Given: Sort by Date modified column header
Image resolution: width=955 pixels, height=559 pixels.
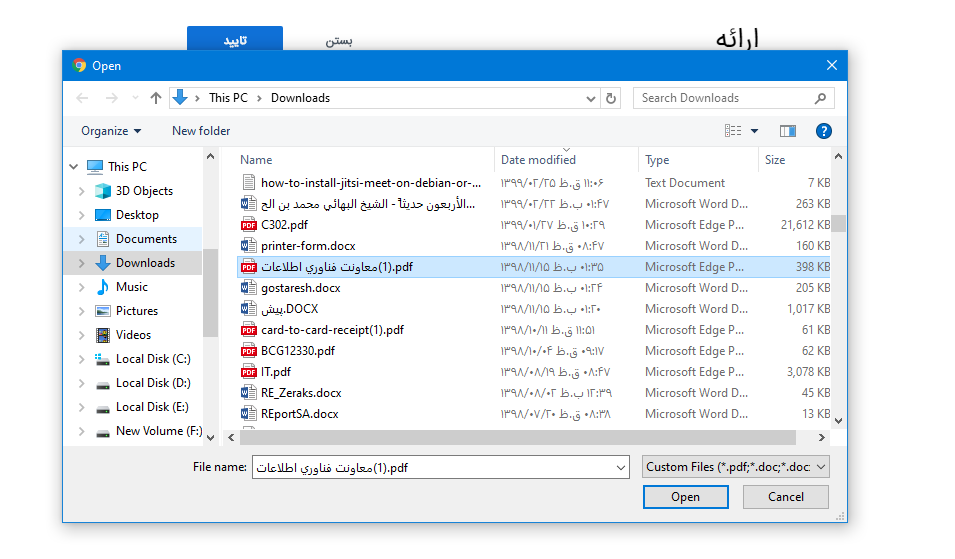Looking at the screenshot, I should [x=539, y=160].
